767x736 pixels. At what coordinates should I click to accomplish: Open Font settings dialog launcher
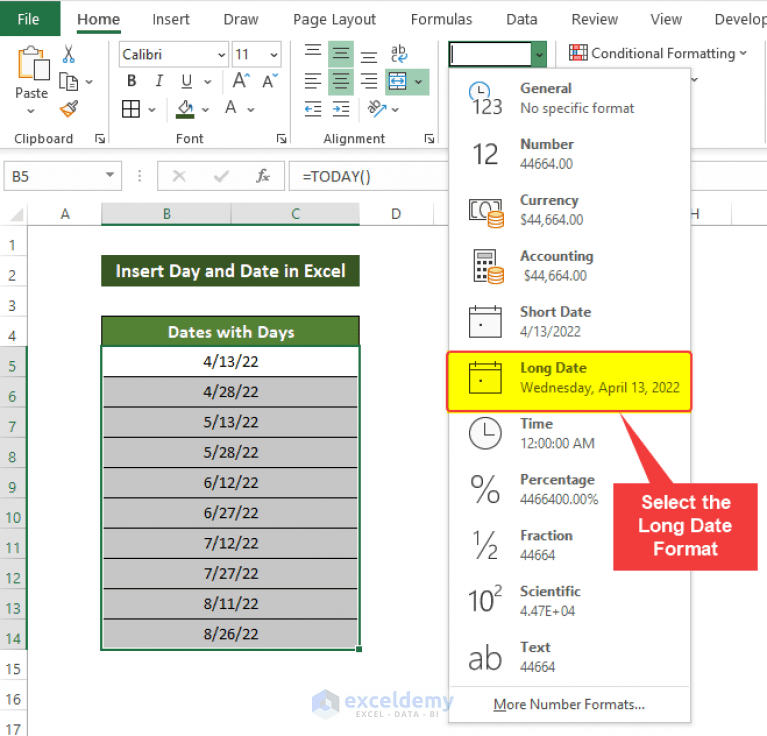click(x=282, y=139)
